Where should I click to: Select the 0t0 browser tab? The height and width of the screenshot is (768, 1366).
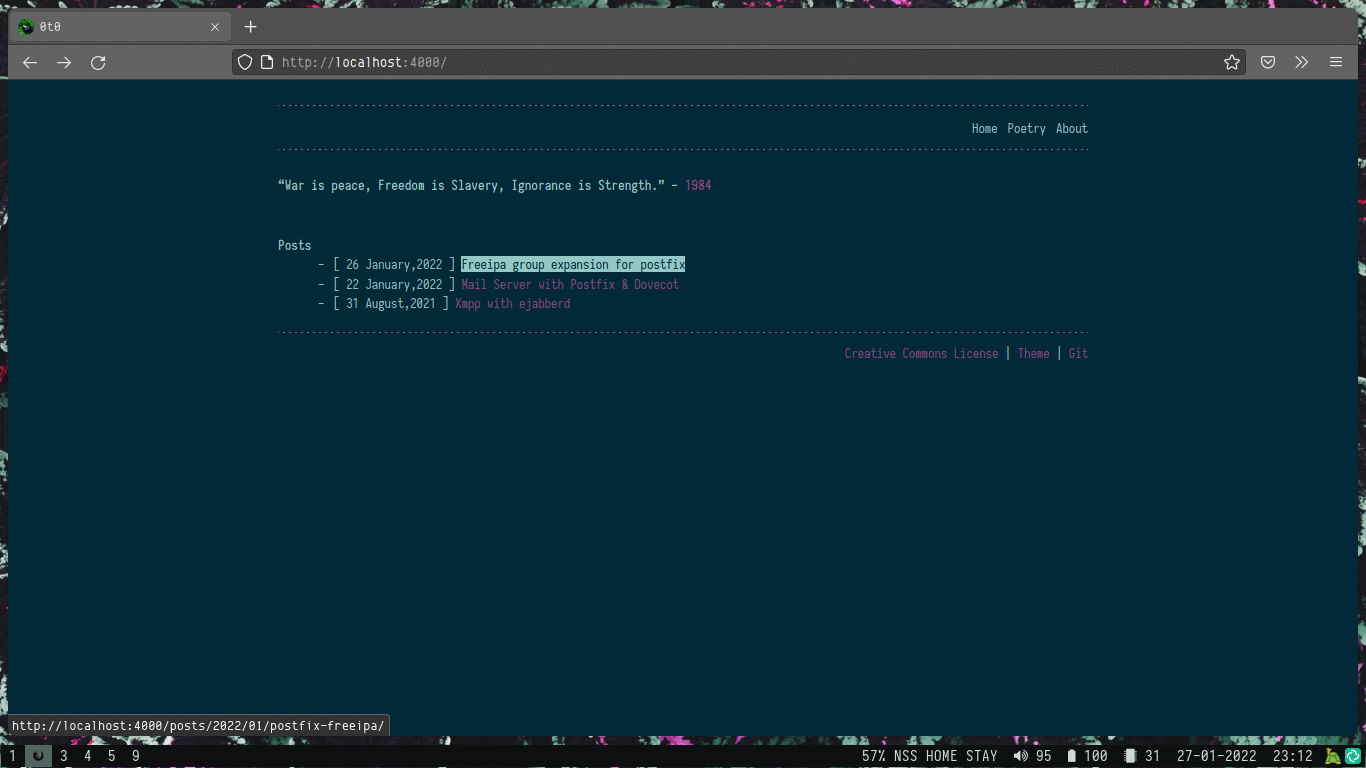[118, 27]
